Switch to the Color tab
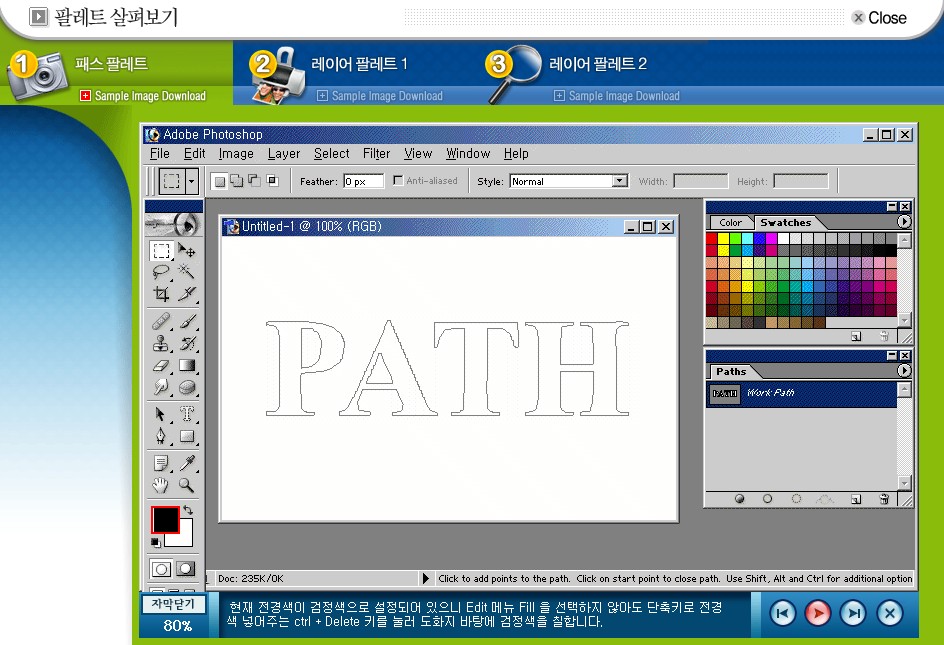944x645 pixels. (730, 222)
